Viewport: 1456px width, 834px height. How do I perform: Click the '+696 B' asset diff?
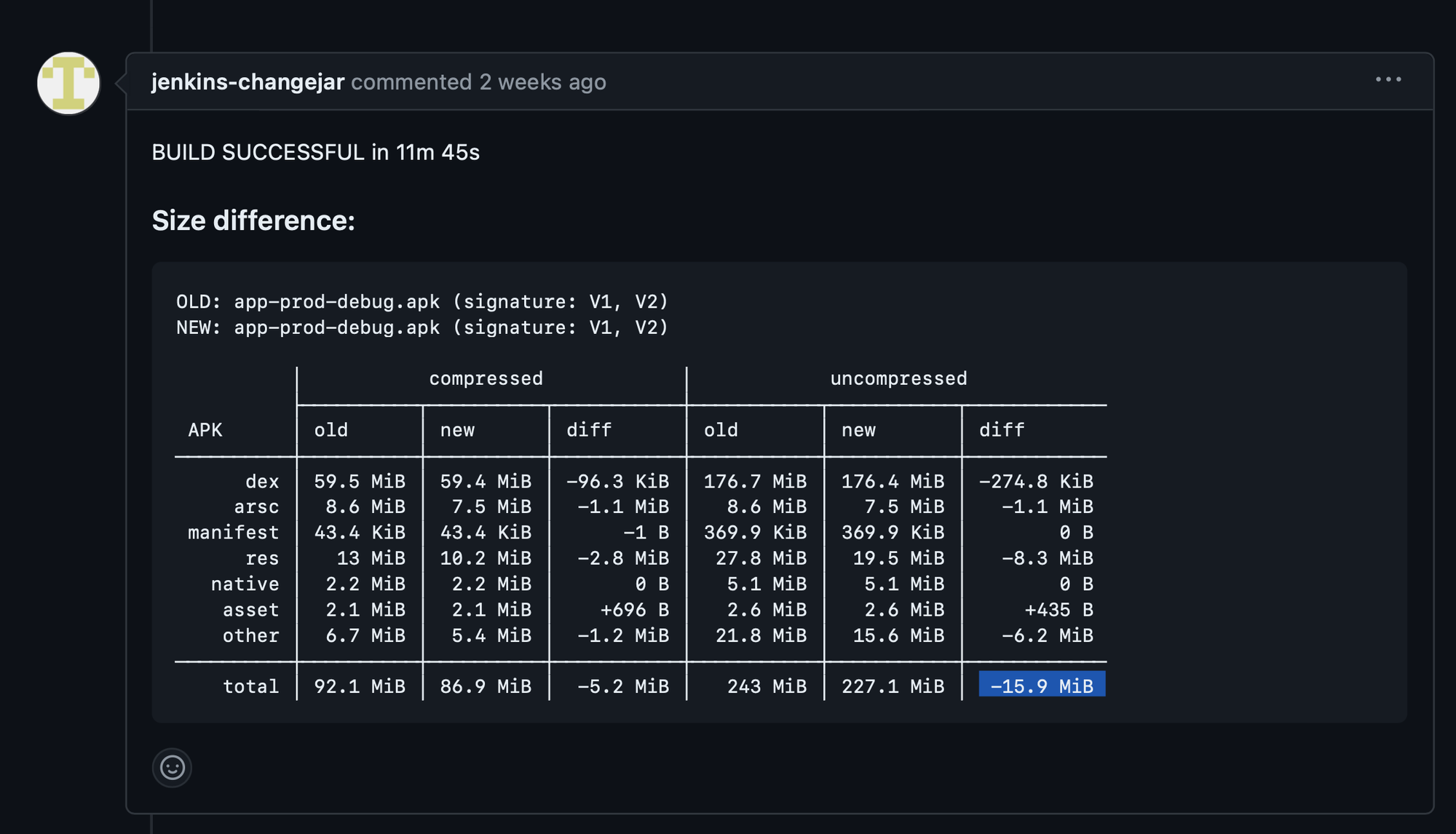pos(635,610)
